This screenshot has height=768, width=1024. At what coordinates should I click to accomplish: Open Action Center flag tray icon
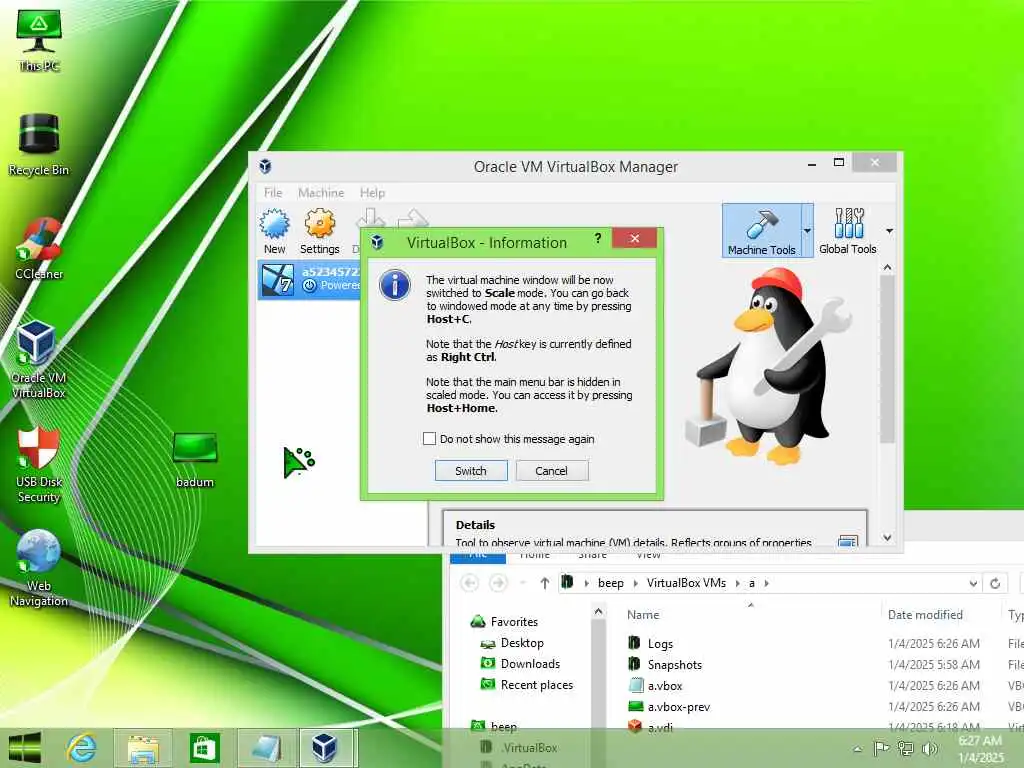(881, 748)
